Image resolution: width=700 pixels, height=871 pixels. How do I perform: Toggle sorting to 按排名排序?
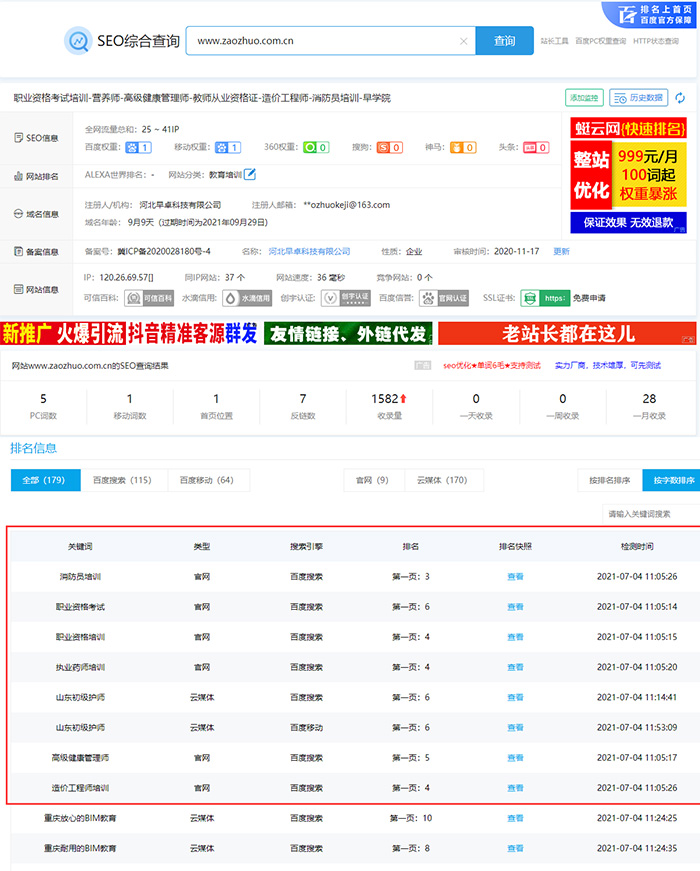click(x=609, y=481)
